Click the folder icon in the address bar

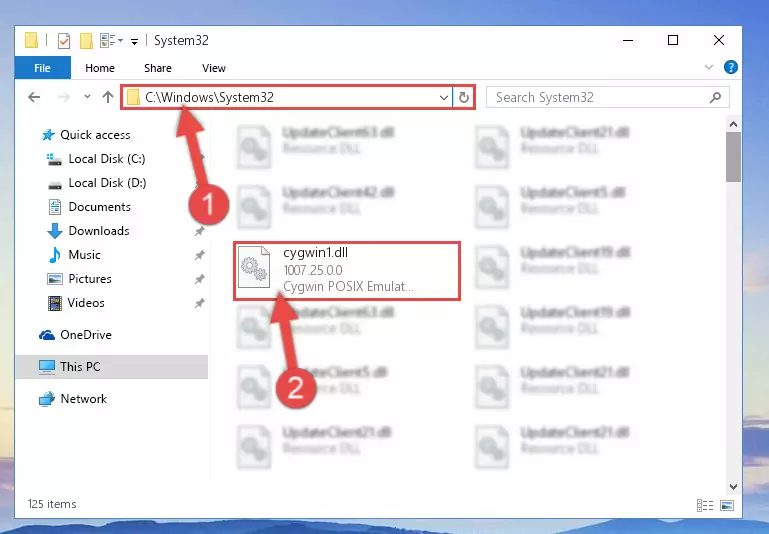(x=132, y=98)
